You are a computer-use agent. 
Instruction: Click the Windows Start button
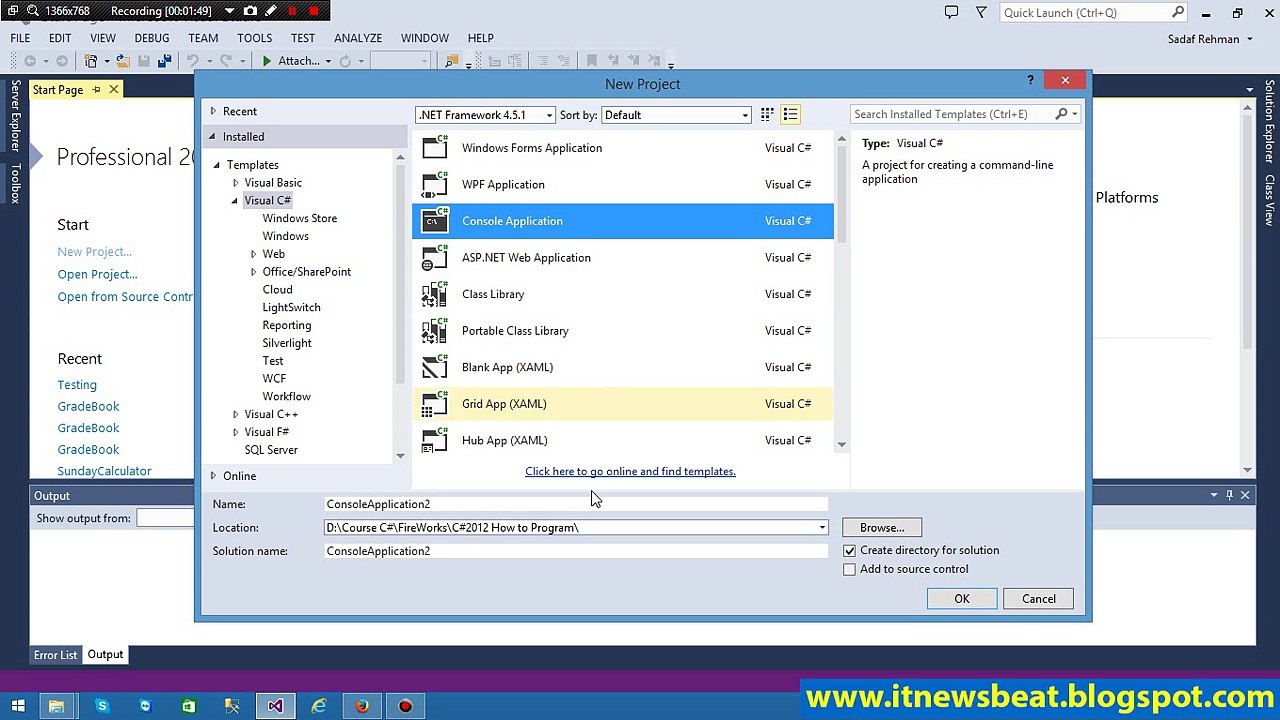tap(17, 706)
